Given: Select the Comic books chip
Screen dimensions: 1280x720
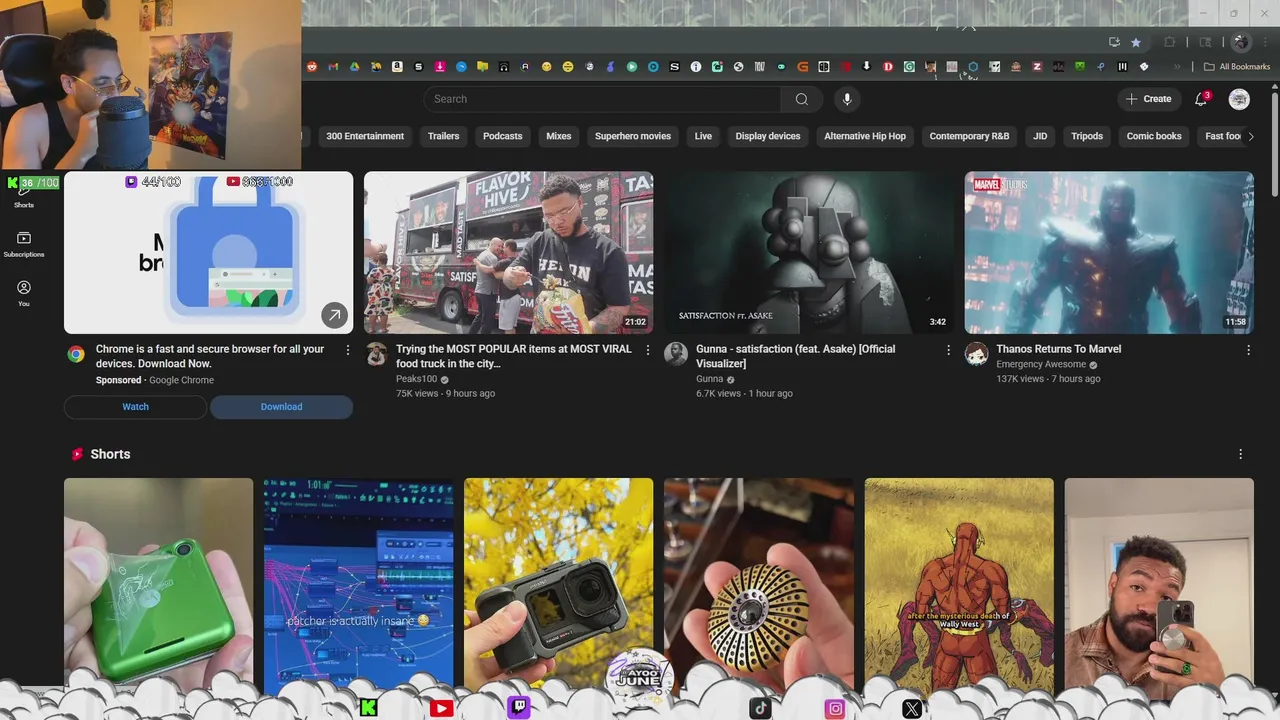Looking at the screenshot, I should tap(1154, 136).
